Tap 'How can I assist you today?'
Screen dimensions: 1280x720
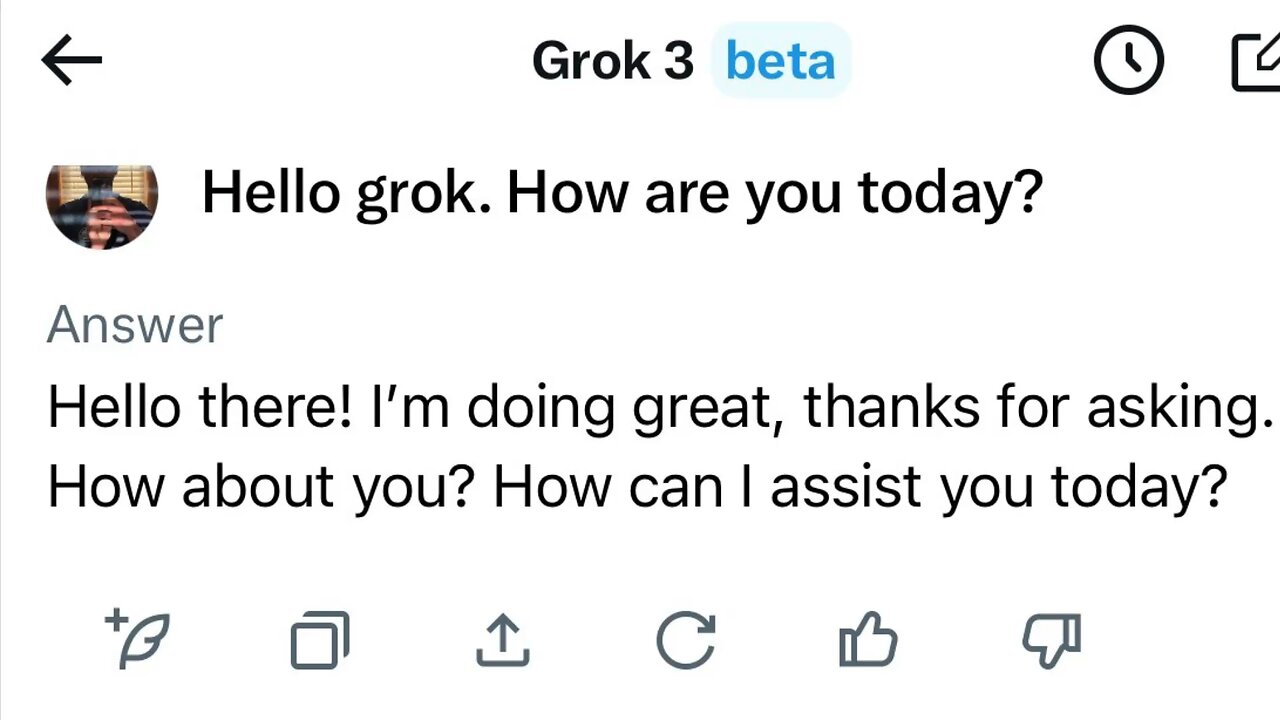(x=860, y=487)
